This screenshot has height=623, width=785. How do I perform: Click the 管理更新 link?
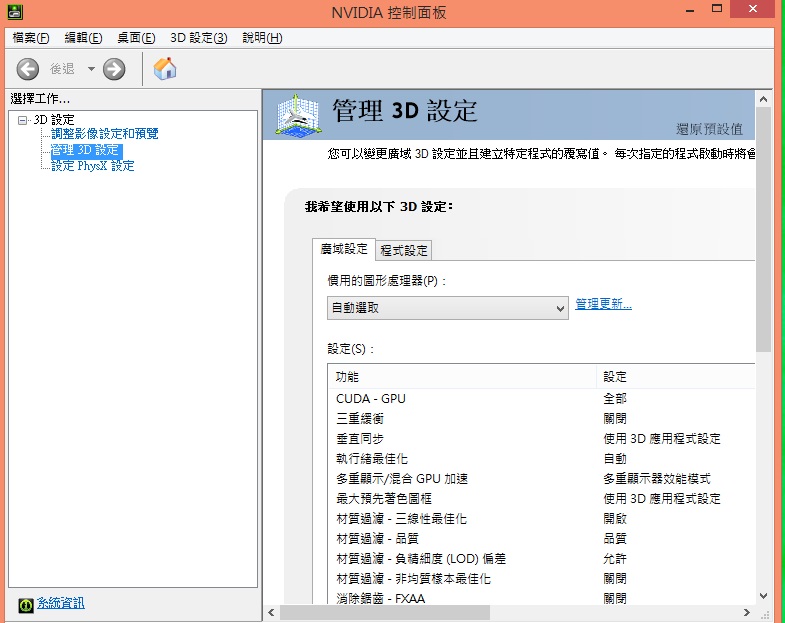coord(603,304)
